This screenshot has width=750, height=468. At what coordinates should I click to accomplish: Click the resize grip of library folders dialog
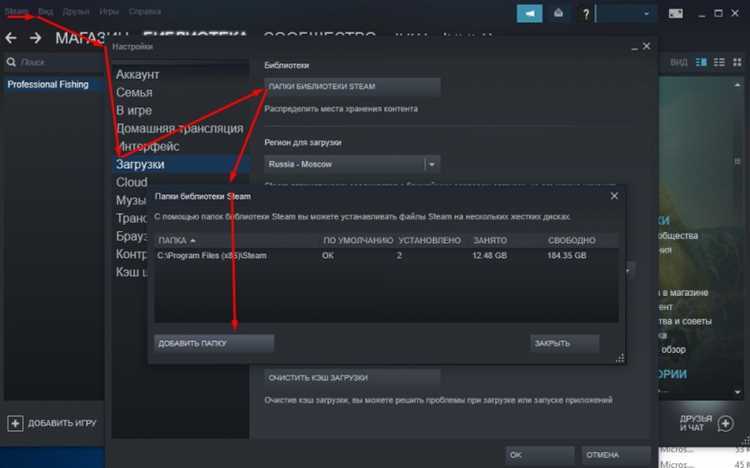point(620,358)
